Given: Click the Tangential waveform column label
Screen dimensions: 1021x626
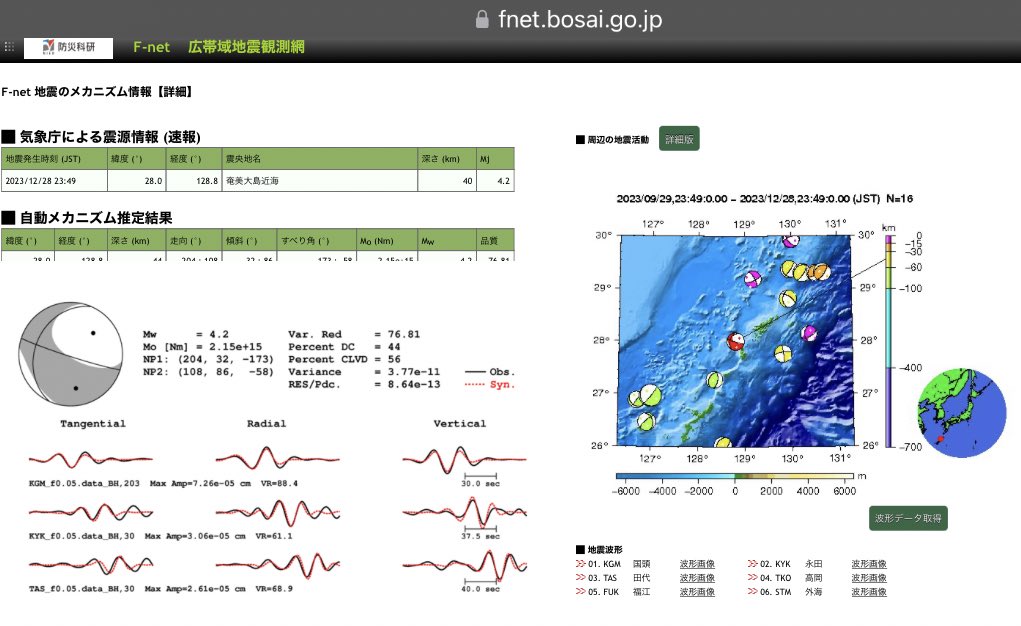Looking at the screenshot, I should point(93,423).
